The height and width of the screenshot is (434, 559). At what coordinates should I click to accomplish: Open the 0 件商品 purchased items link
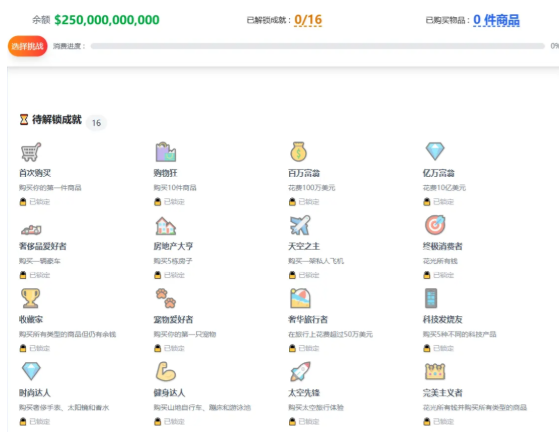pos(496,20)
